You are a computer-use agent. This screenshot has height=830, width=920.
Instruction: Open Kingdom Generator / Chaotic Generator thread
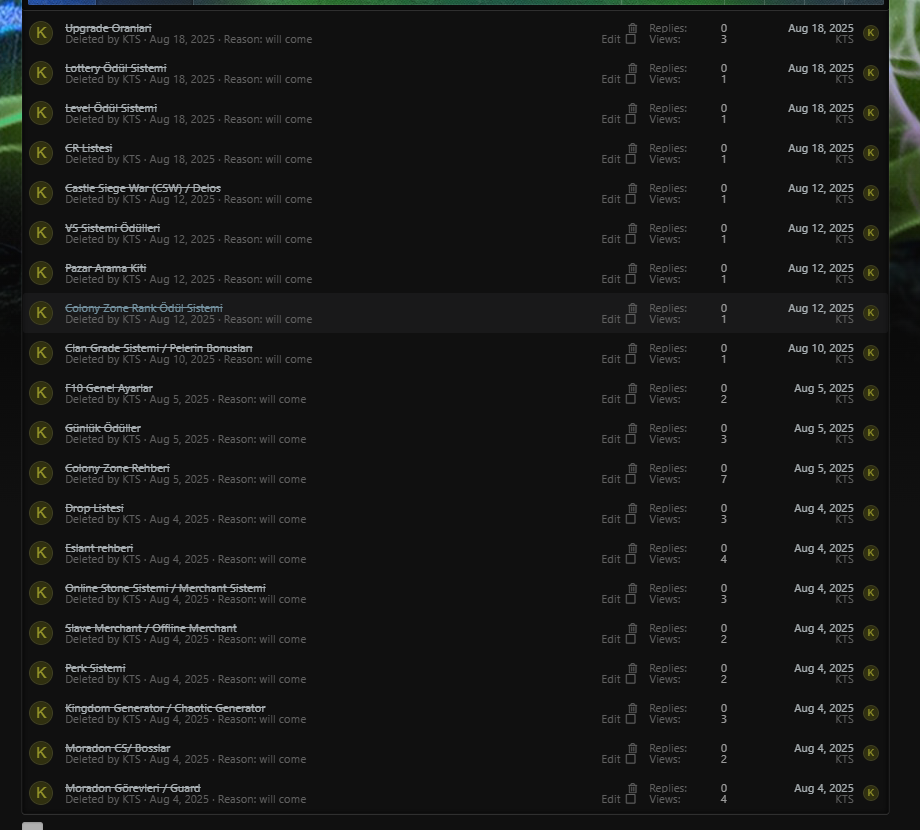[x=165, y=708]
